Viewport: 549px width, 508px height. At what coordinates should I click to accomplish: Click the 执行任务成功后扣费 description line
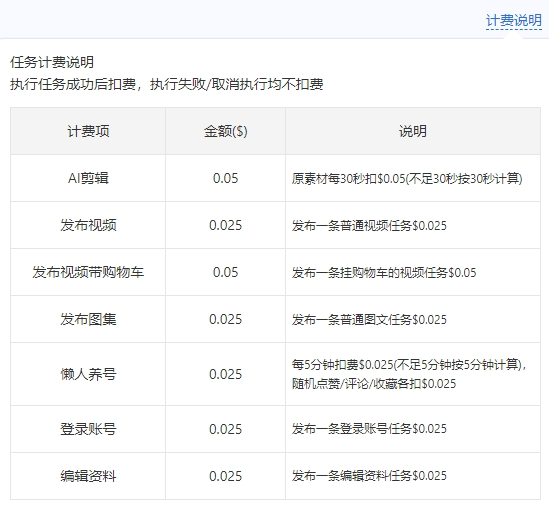[x=167, y=84]
